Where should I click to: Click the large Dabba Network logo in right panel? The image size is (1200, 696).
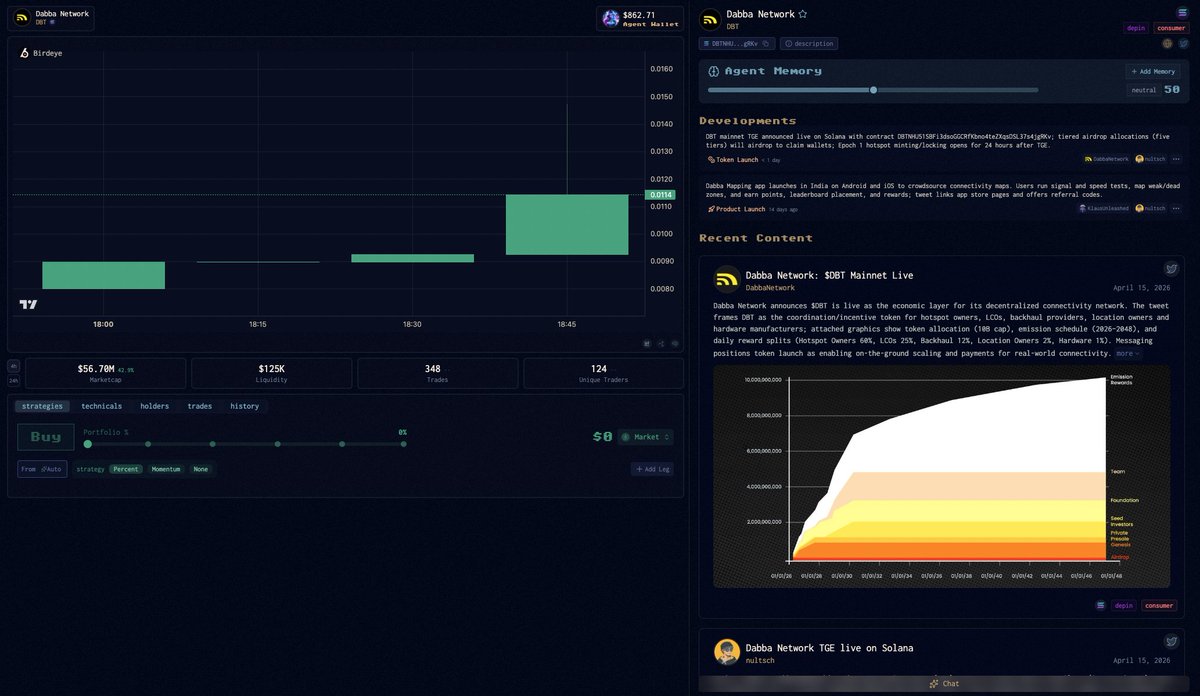(x=711, y=20)
